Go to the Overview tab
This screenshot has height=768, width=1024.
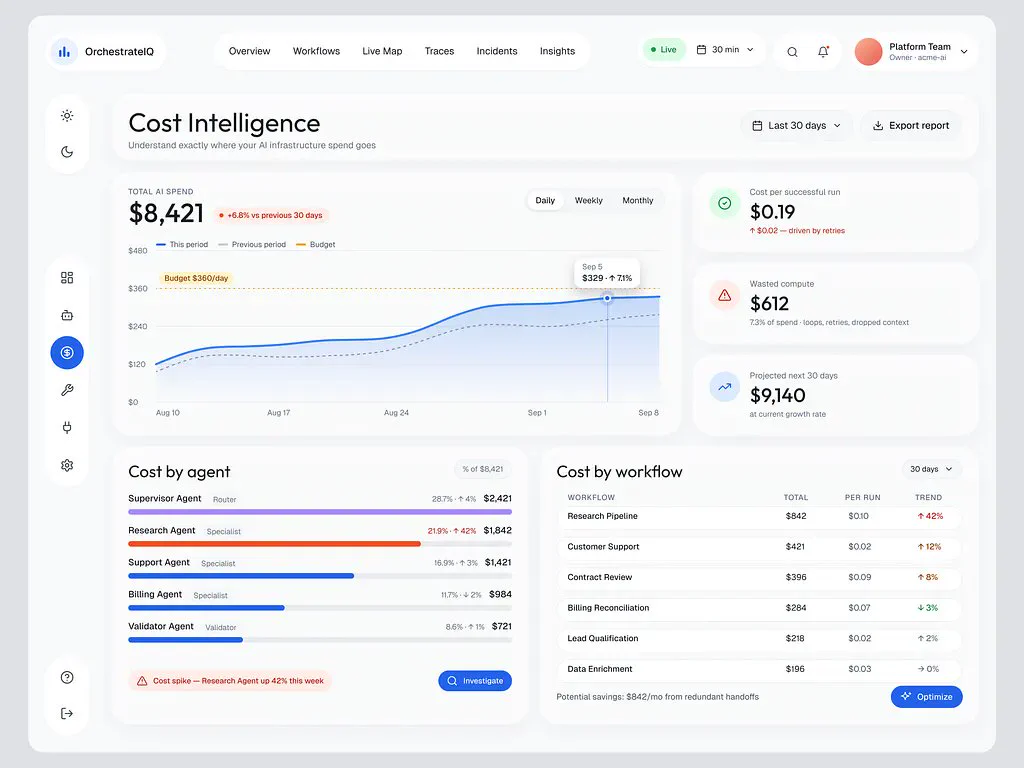click(x=249, y=51)
